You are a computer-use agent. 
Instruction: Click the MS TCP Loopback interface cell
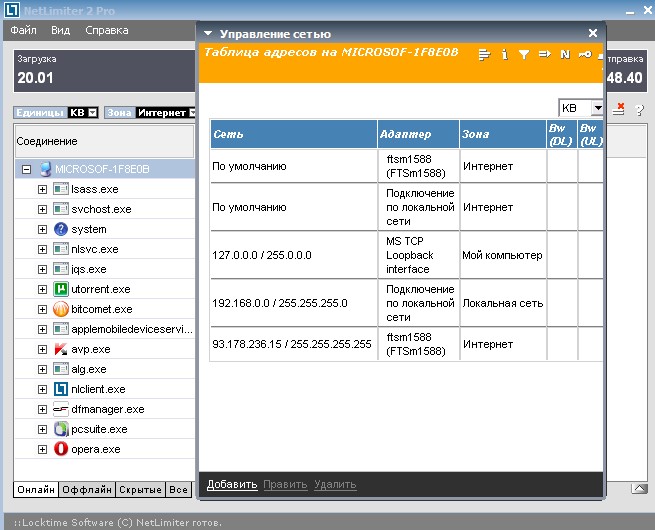coord(418,255)
